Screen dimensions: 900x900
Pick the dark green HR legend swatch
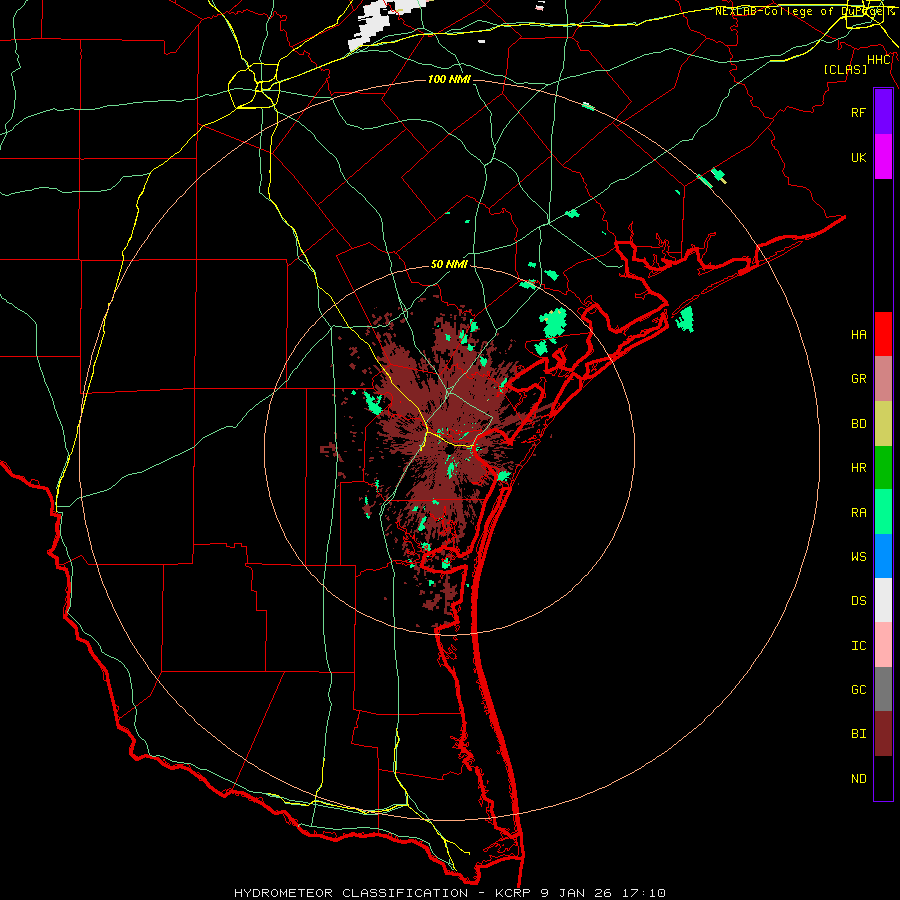tap(883, 468)
